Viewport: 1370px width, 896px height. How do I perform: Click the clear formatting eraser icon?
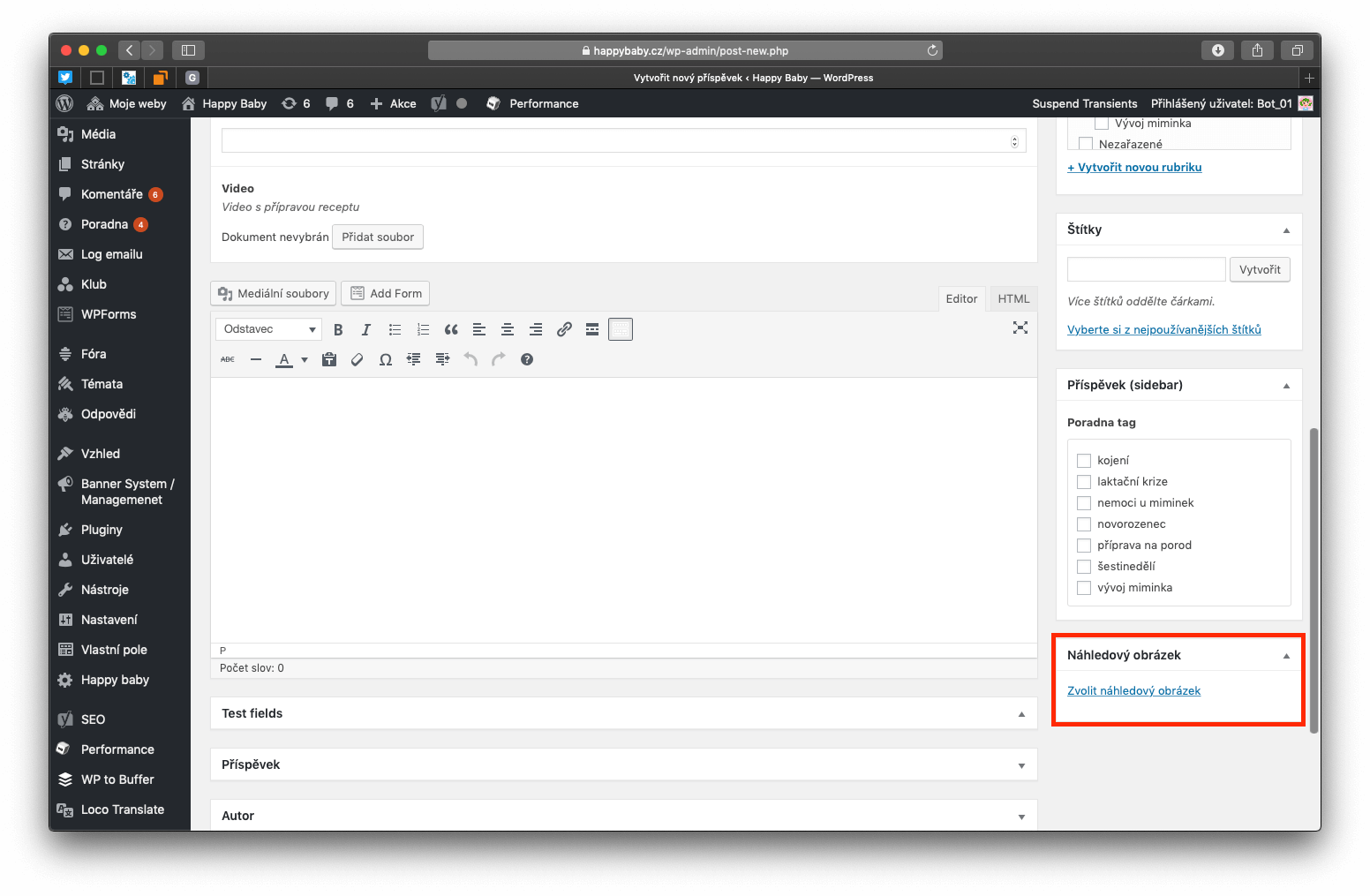click(358, 359)
